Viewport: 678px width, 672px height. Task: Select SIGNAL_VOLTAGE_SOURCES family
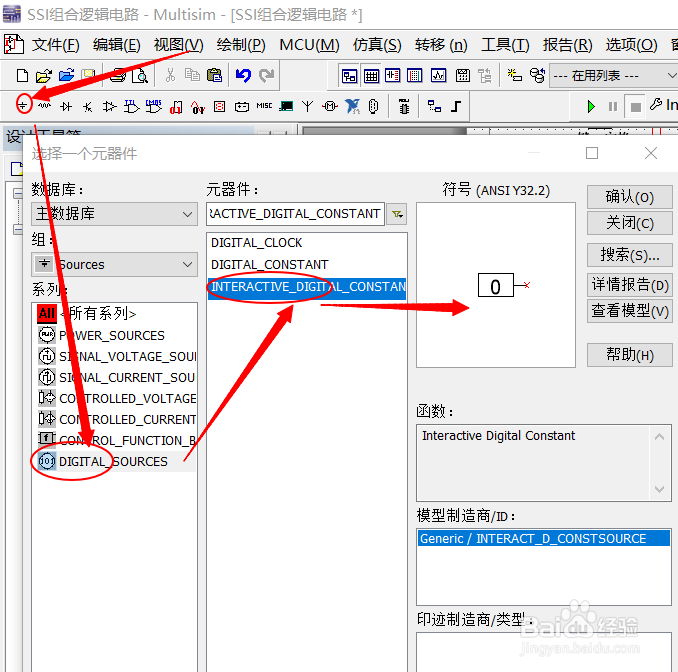click(117, 356)
